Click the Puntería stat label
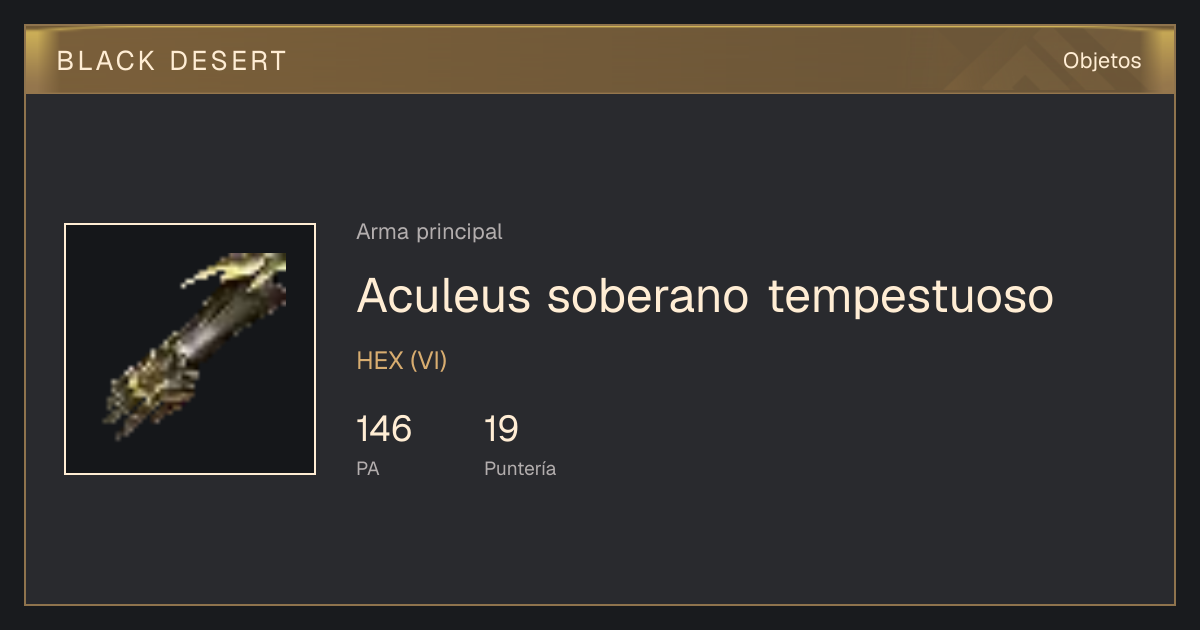This screenshot has height=630, width=1200. coord(520,468)
